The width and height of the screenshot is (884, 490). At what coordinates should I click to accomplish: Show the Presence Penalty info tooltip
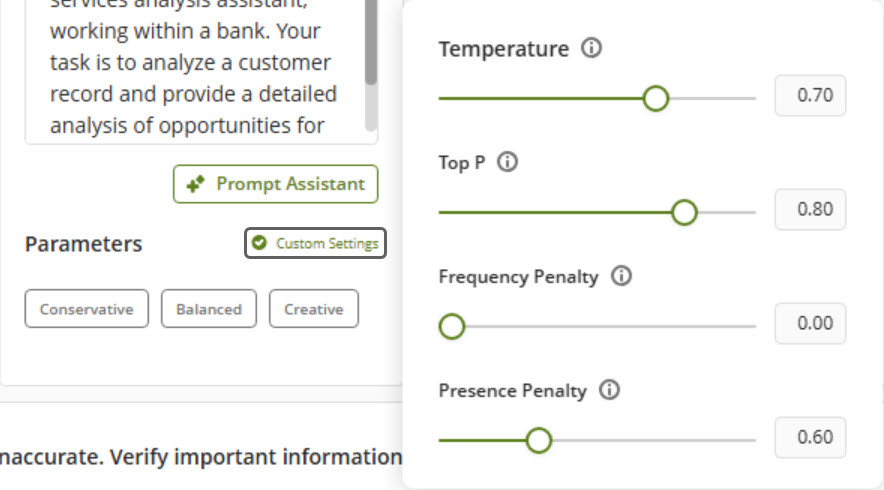[x=610, y=390]
